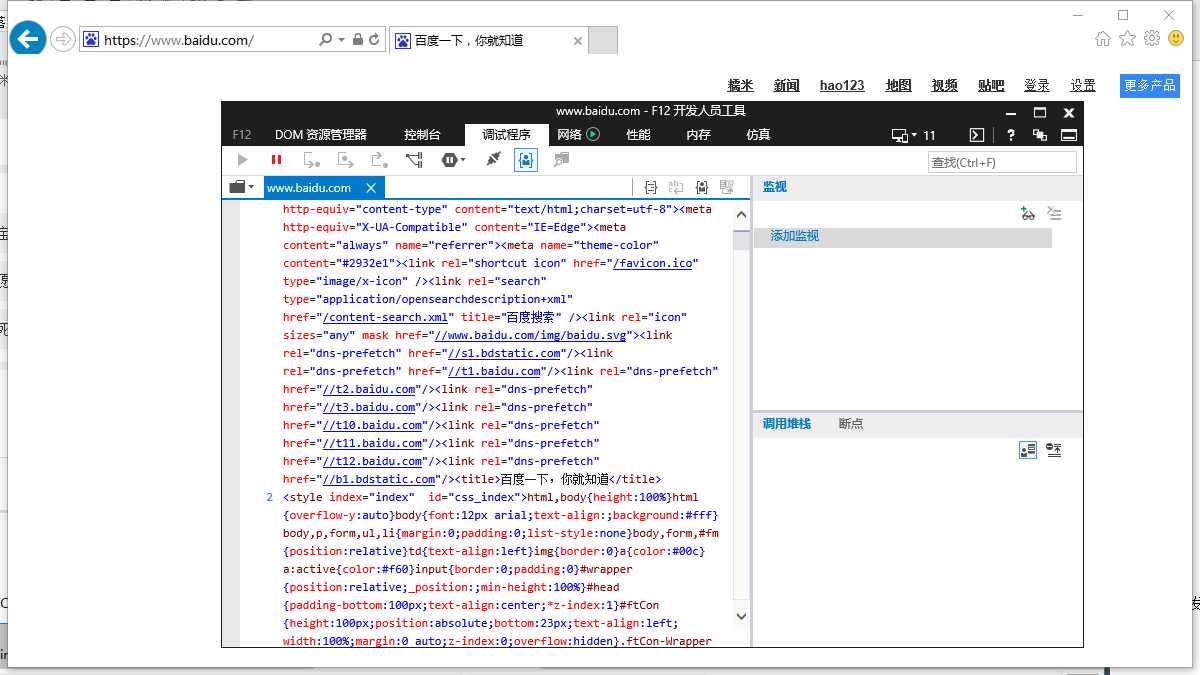Click the /favicon.ico link in source

[x=655, y=263]
